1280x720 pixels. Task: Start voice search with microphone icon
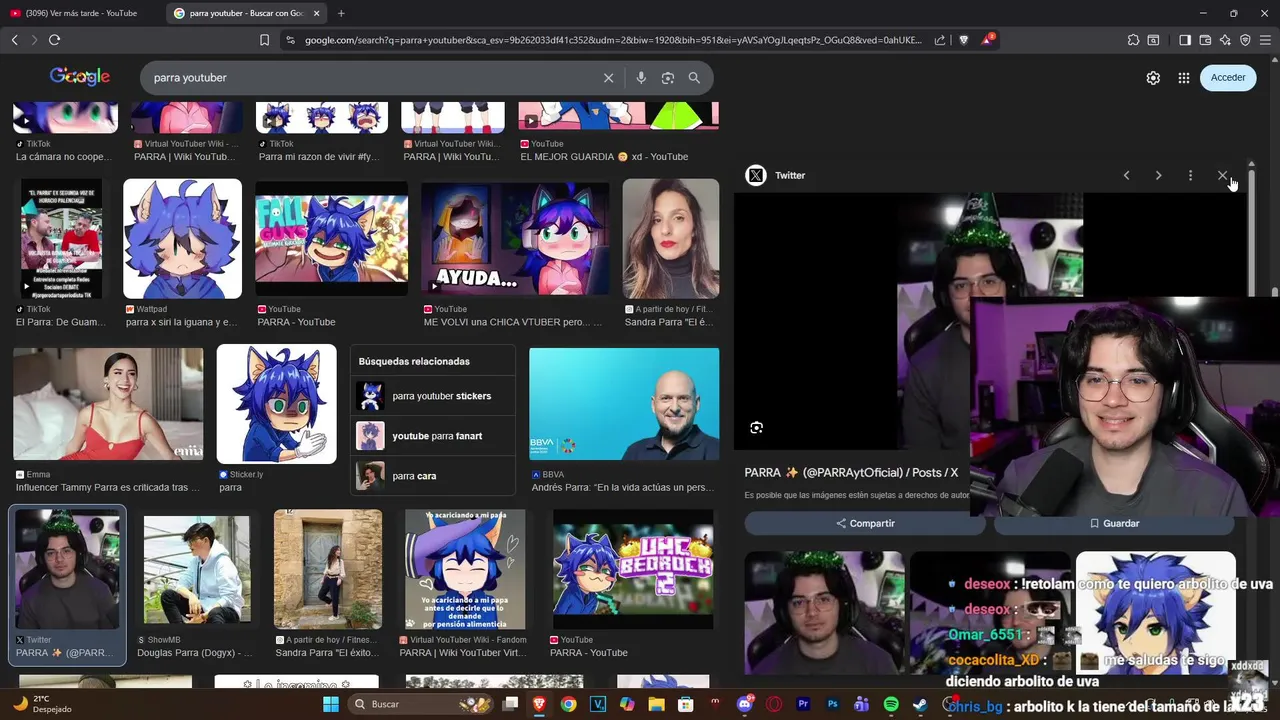tap(641, 78)
